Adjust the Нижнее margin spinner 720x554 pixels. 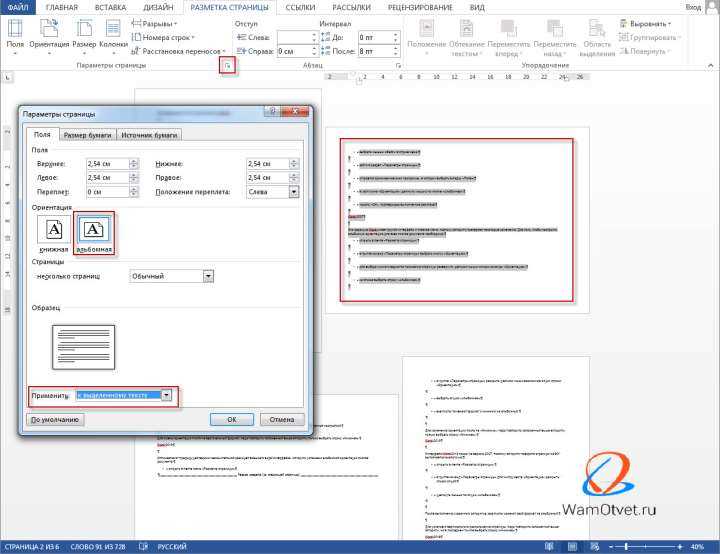pos(294,164)
